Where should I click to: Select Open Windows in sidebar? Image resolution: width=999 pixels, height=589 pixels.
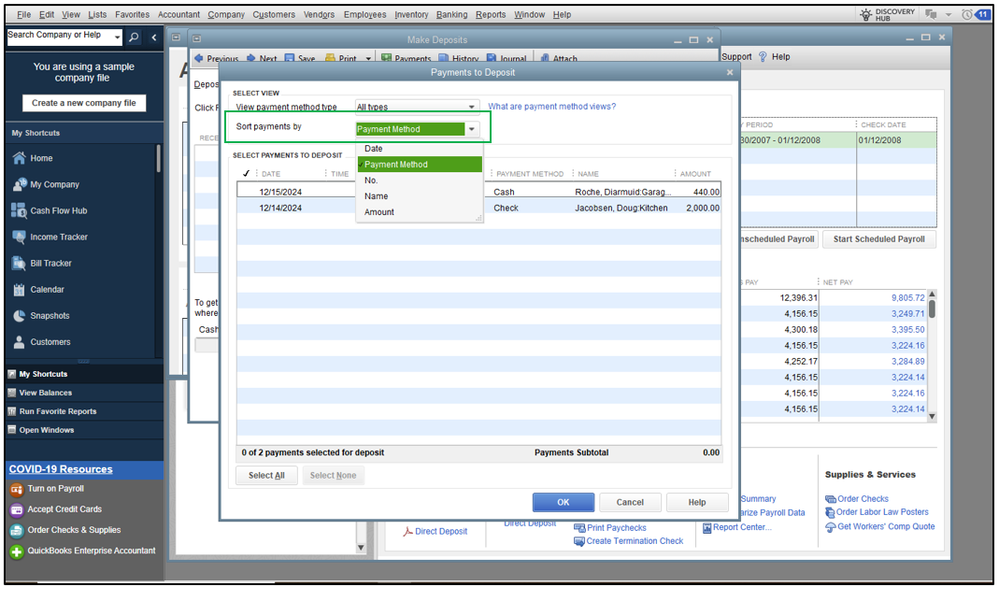point(46,430)
